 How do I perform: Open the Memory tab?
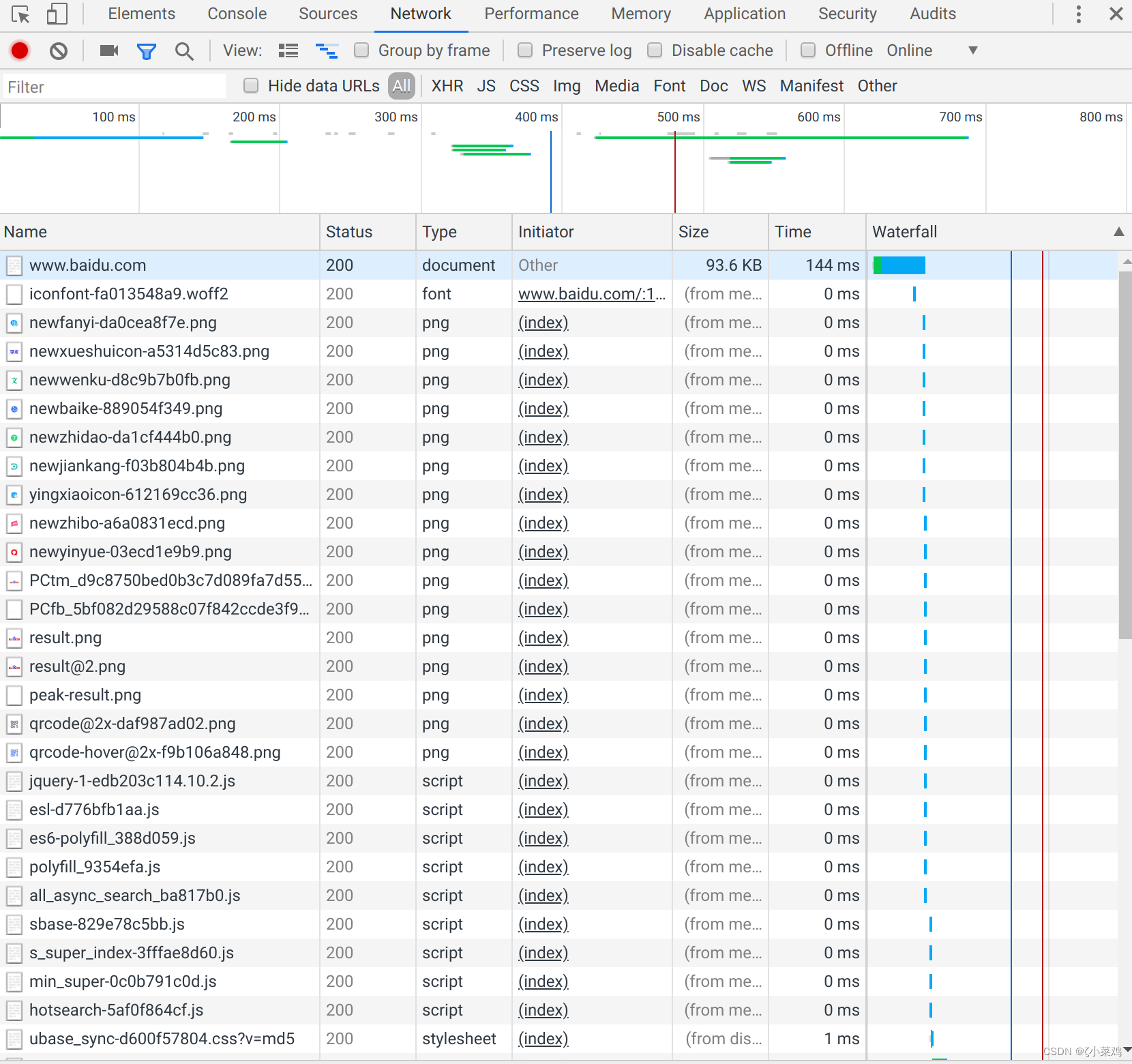641,14
